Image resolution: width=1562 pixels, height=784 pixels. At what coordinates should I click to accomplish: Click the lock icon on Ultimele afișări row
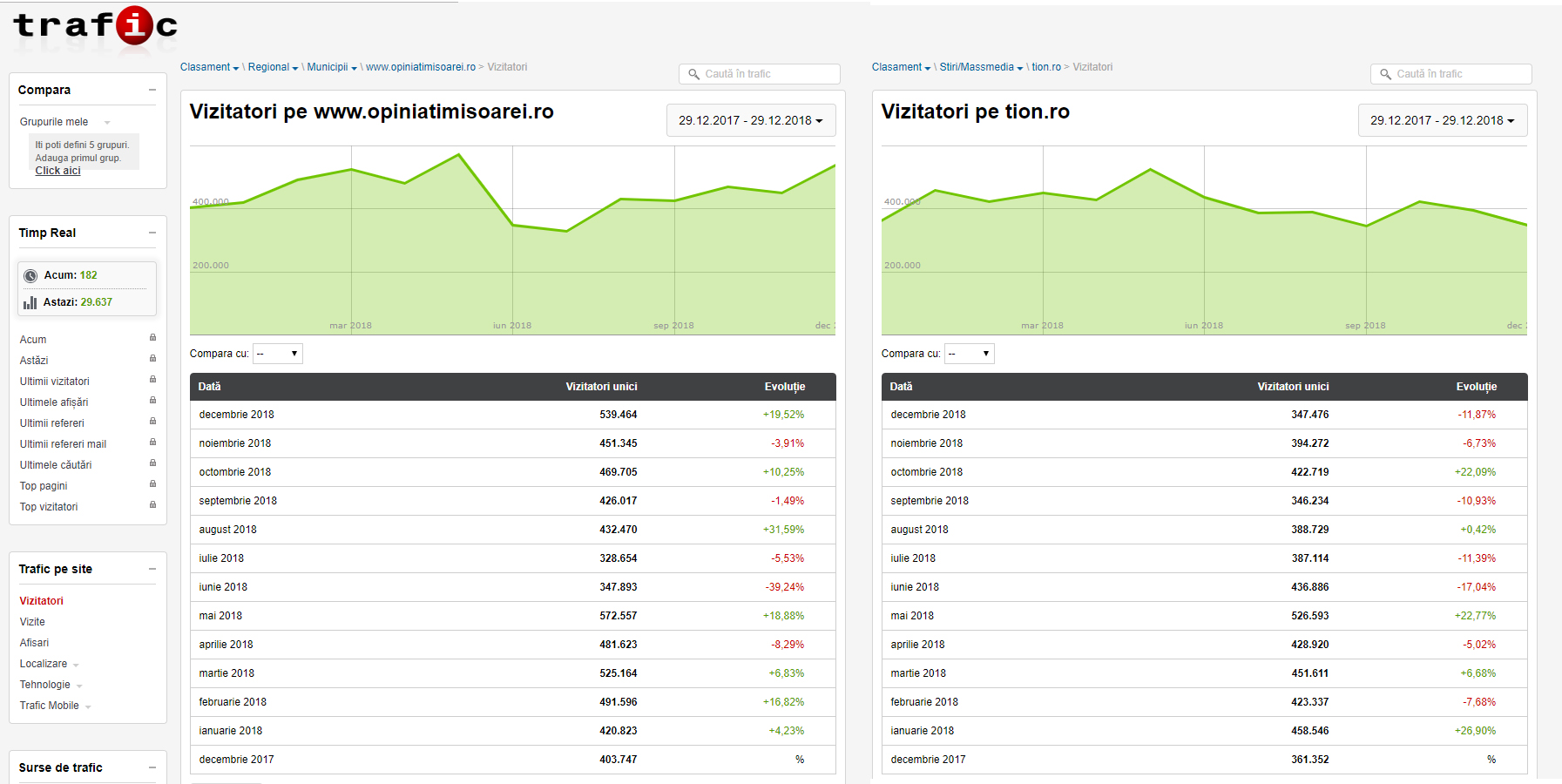152,401
